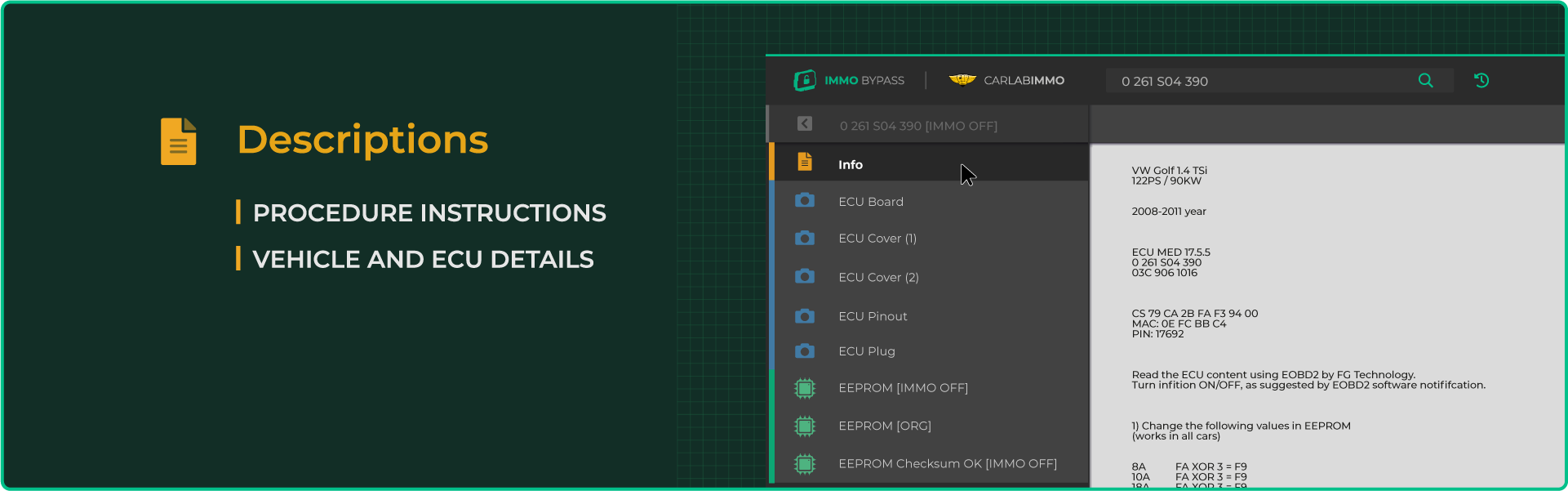Click the camera icon for ECU Board
The width and height of the screenshot is (1568, 491).
(805, 200)
